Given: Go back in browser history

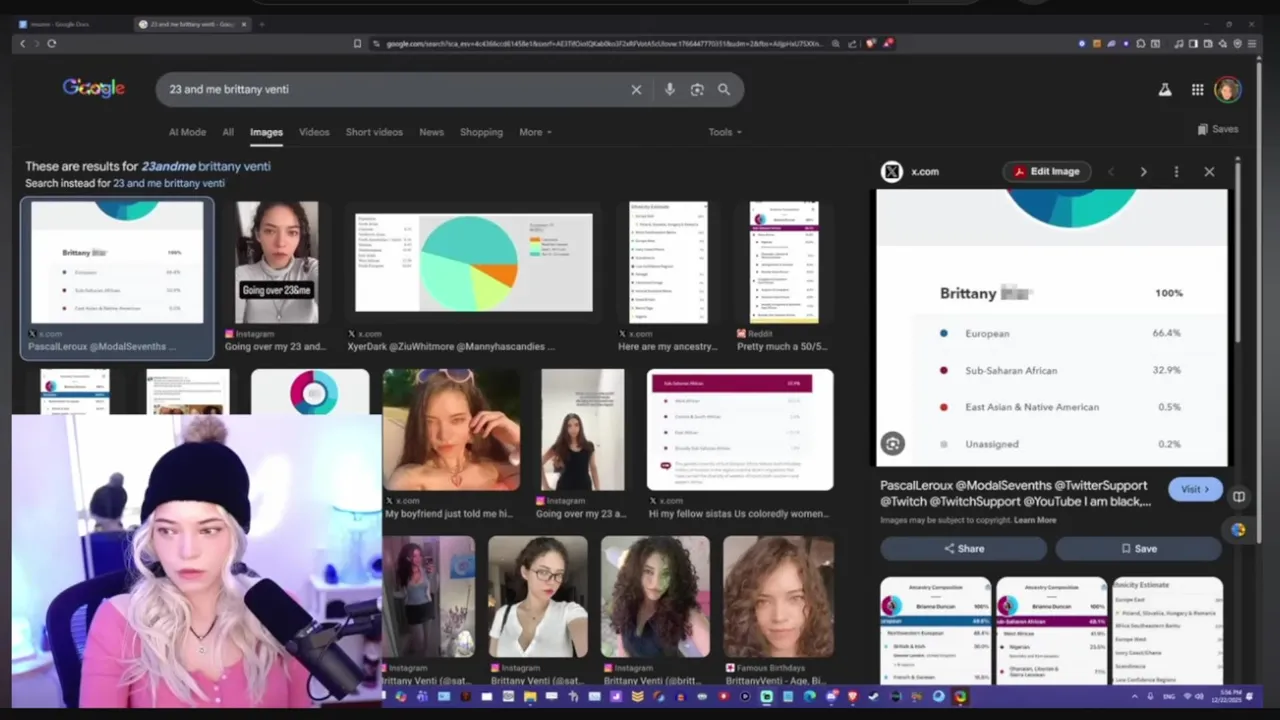Looking at the screenshot, I should tap(22, 43).
